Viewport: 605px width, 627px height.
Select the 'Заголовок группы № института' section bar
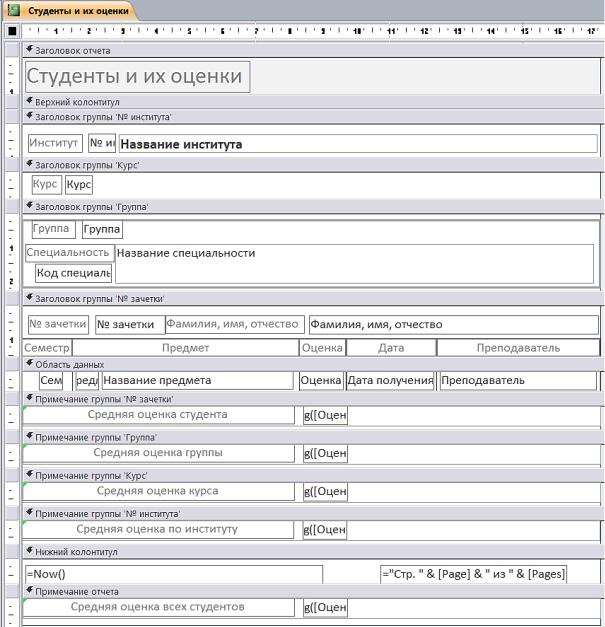click(x=313, y=117)
